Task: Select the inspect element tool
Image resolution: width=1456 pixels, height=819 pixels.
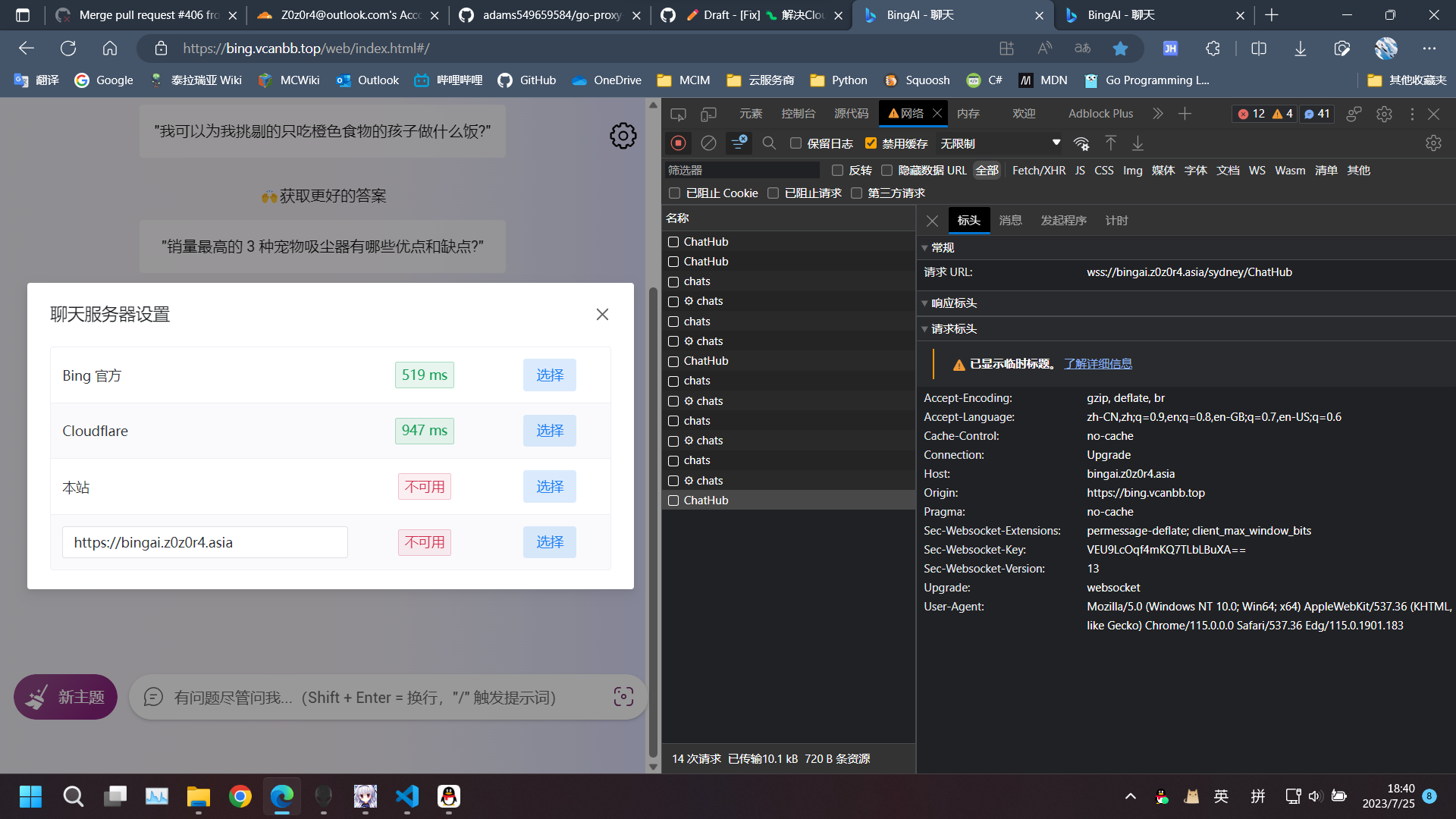Action: pos(678,114)
